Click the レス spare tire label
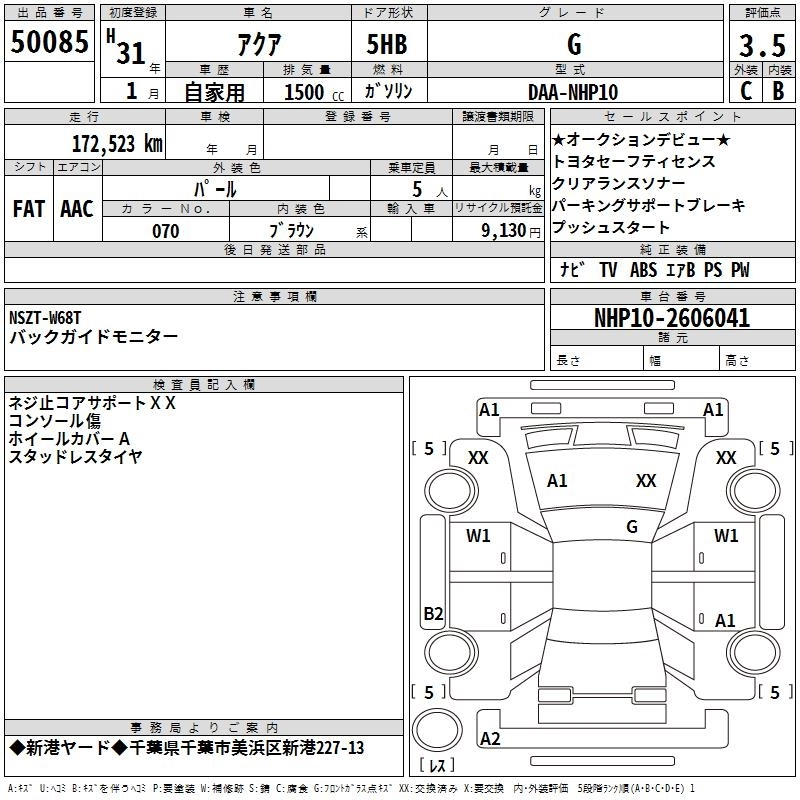Image resolution: width=800 pixels, height=800 pixels. (x=437, y=765)
